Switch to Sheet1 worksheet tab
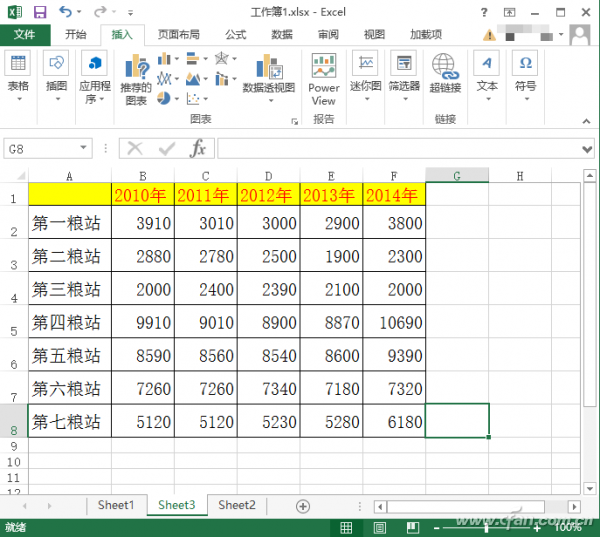600x537 pixels. coord(116,505)
